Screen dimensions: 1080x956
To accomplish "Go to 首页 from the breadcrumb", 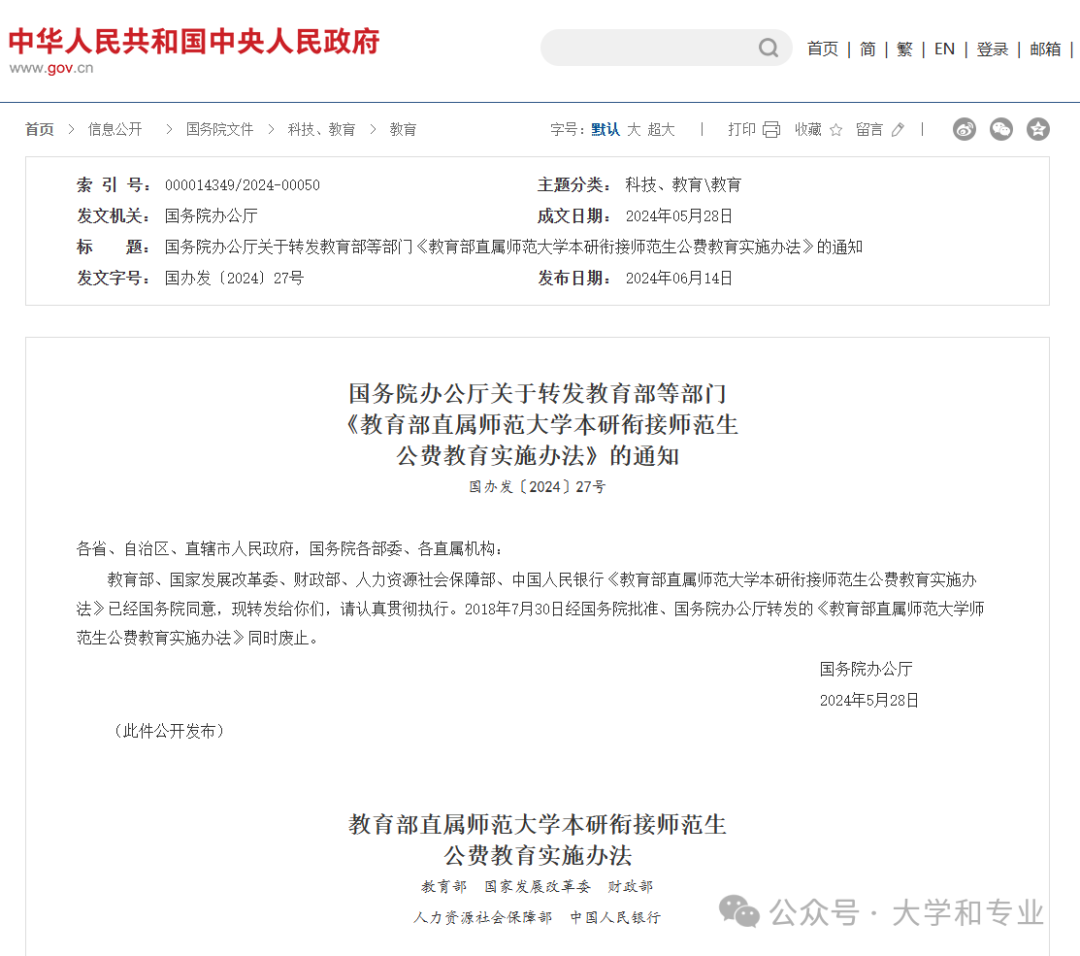I will tap(38, 129).
